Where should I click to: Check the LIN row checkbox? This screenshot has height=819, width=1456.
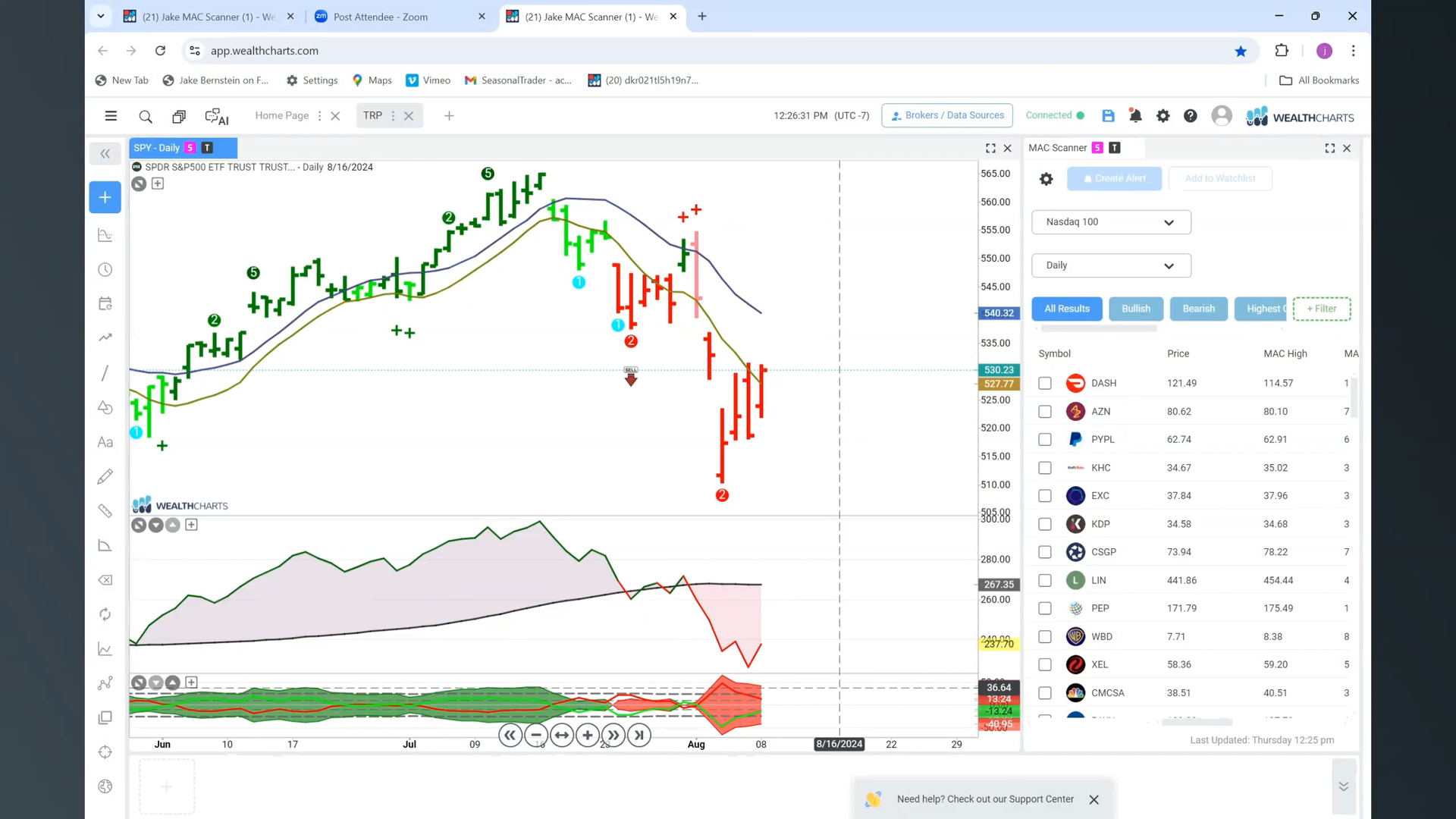point(1045,581)
